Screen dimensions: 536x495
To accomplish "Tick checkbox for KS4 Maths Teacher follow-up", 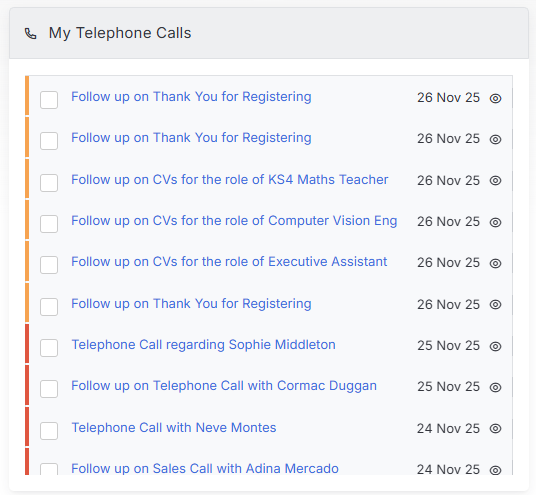I will tap(49, 183).
